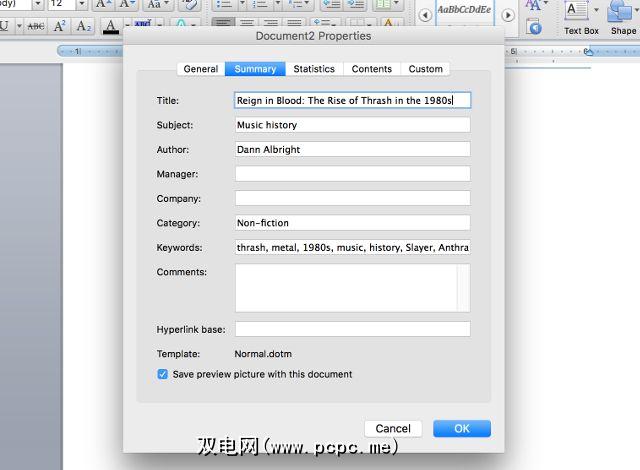This screenshot has height=470, width=640.
Task: Open the font size dropdown arrow
Action: (x=82, y=4)
